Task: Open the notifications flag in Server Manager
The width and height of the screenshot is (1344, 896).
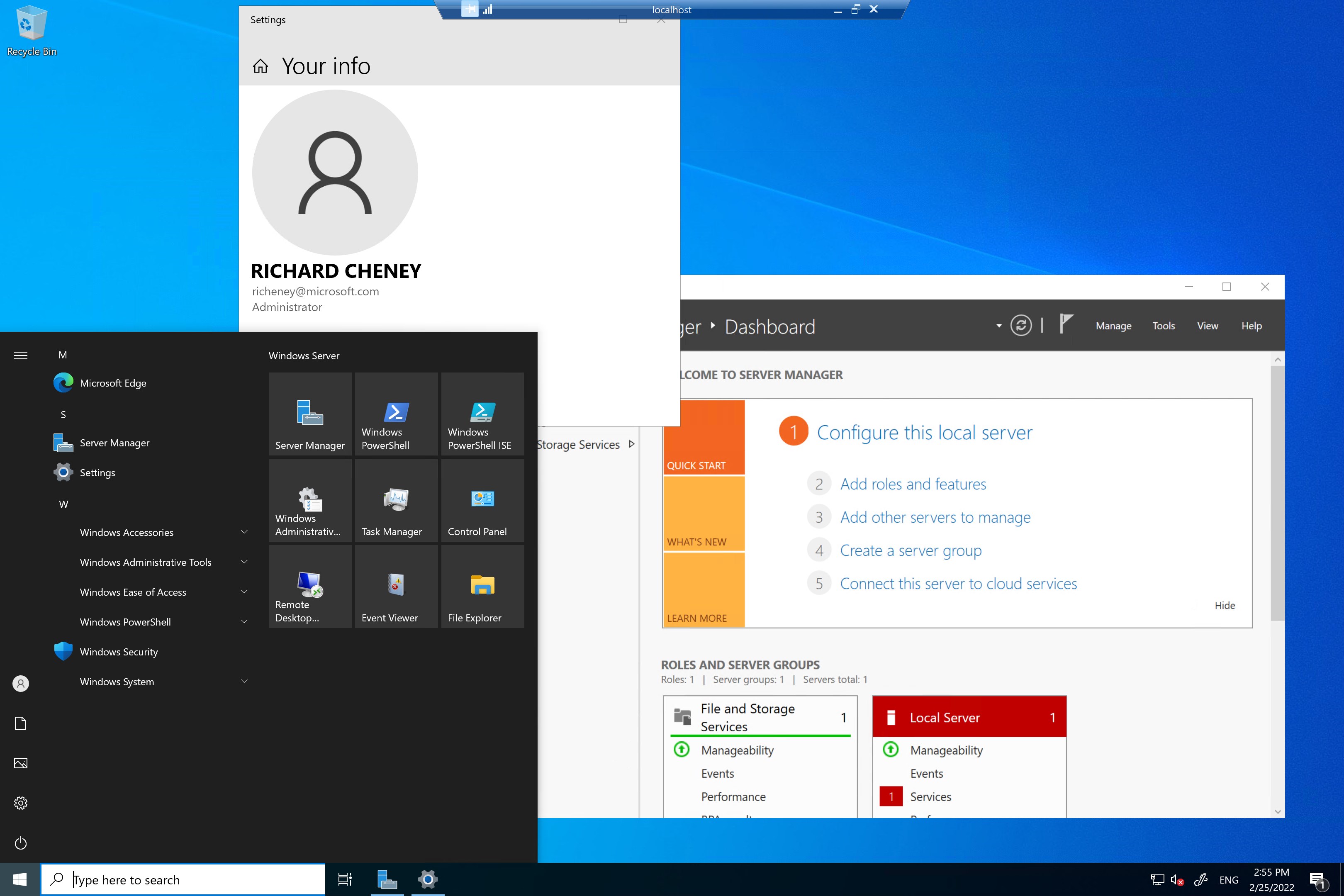Action: click(1066, 324)
